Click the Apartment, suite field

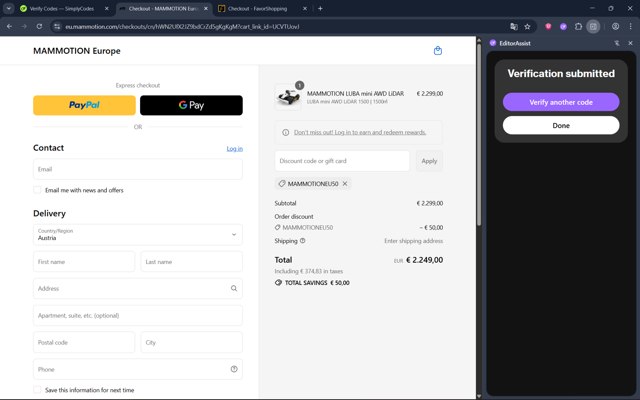tap(138, 316)
